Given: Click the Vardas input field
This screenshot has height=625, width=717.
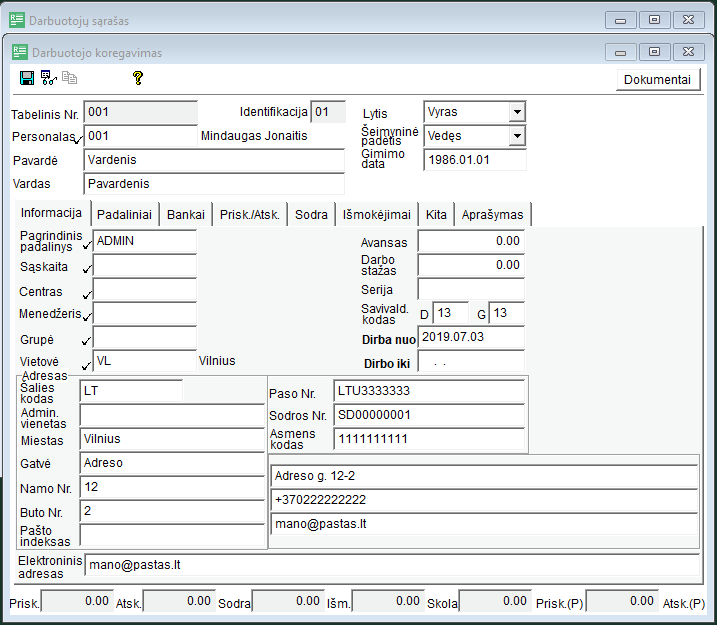Looking at the screenshot, I should 214,184.
